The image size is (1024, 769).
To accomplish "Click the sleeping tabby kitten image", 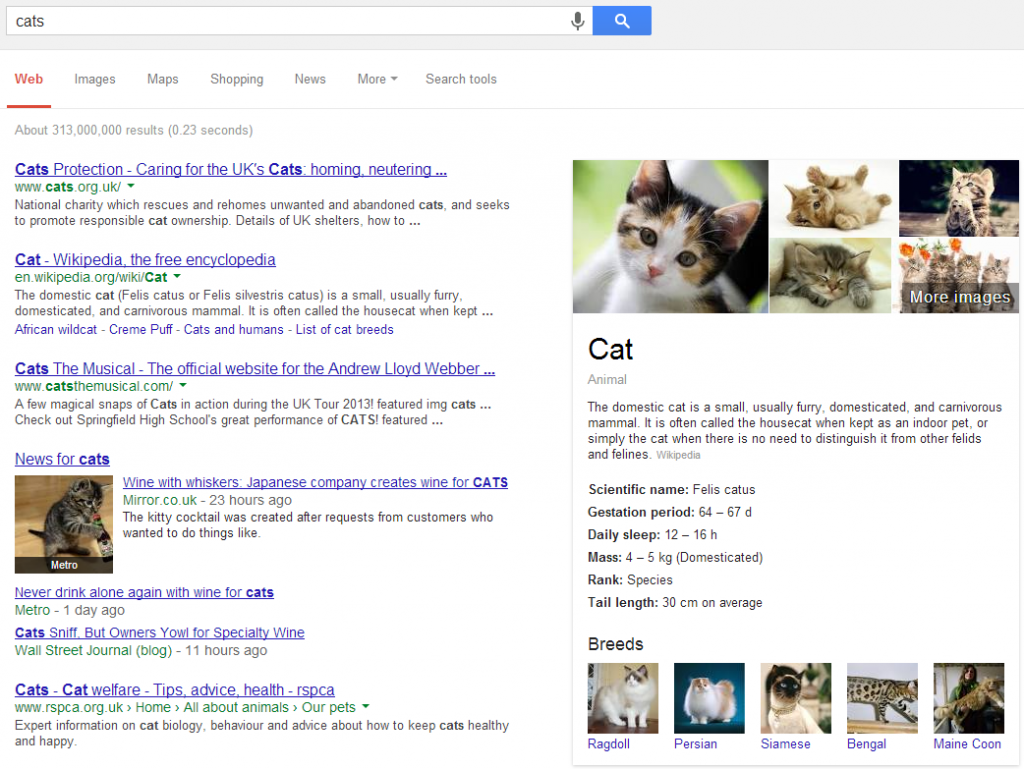I will click(x=830, y=275).
